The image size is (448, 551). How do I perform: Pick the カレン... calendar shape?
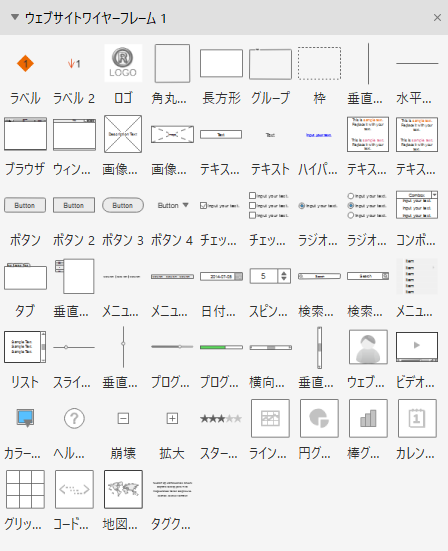tap(417, 418)
